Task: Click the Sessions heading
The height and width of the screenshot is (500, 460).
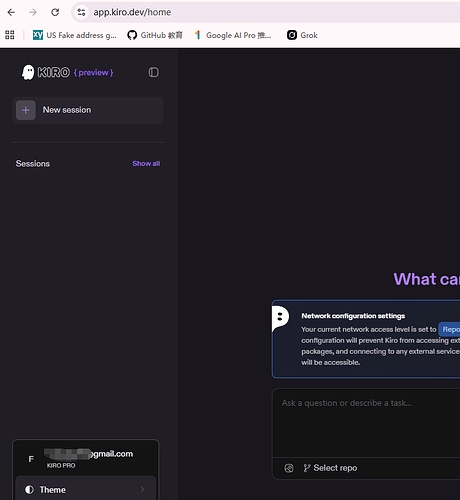Action: click(x=33, y=164)
